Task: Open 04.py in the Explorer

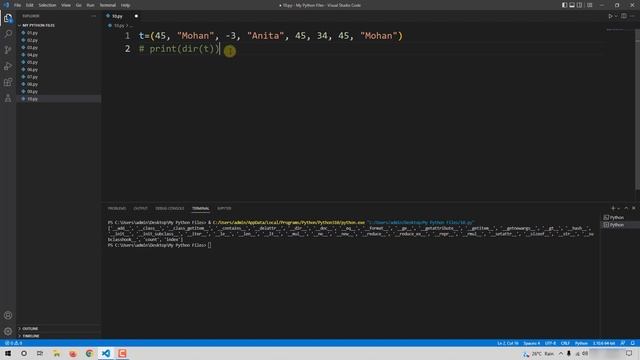Action: [x=32, y=55]
